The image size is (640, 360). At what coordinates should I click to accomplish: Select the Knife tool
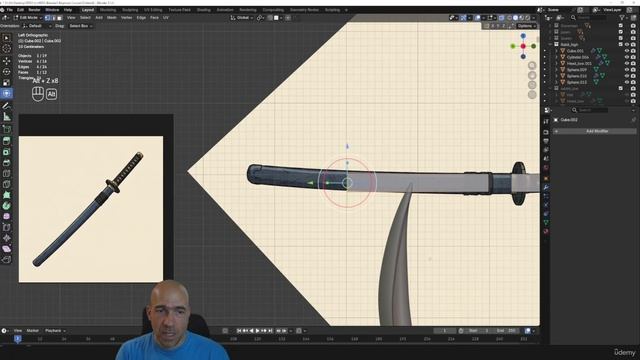pyautogui.click(x=7, y=184)
